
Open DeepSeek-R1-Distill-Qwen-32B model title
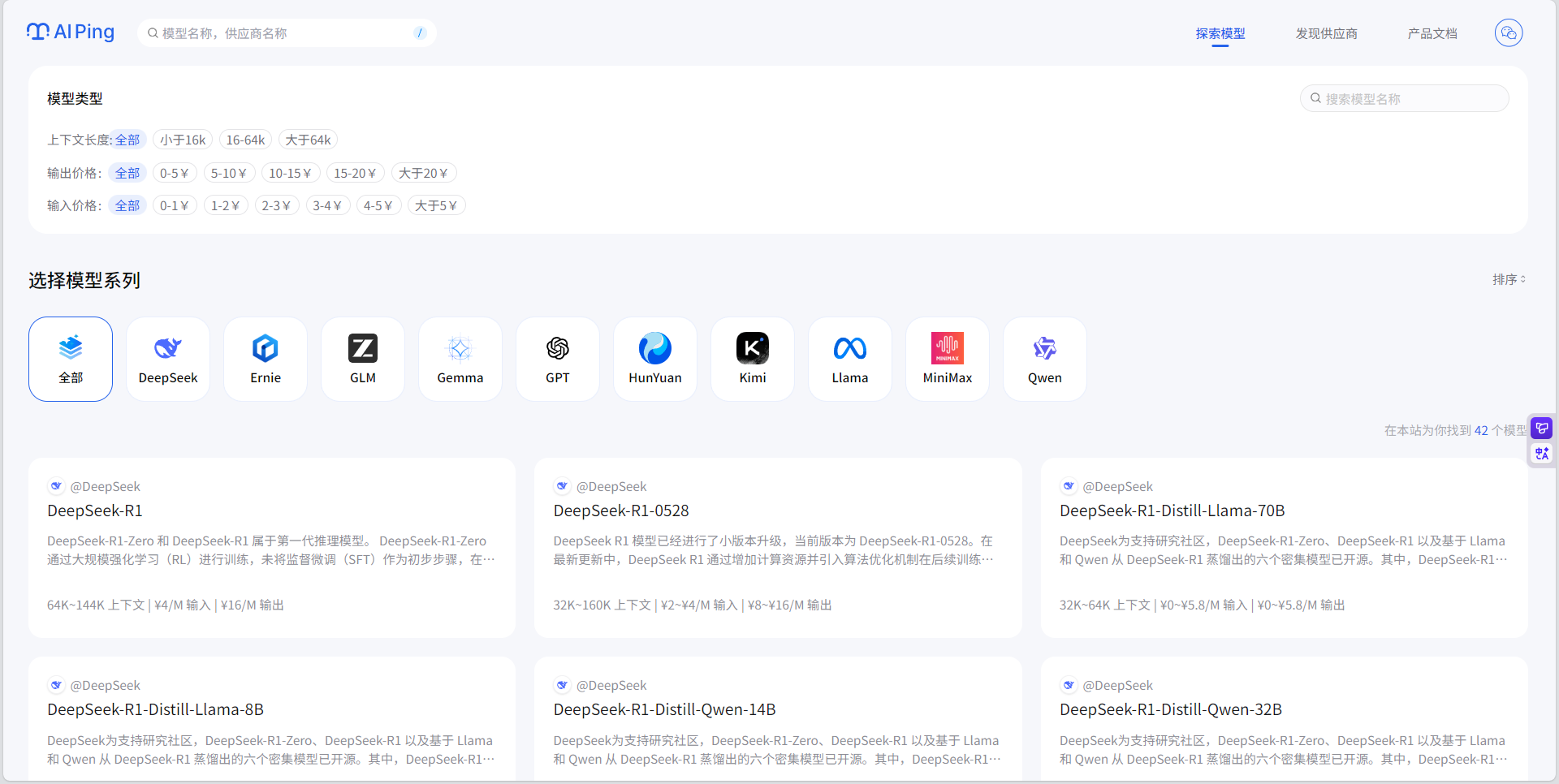tap(1171, 709)
